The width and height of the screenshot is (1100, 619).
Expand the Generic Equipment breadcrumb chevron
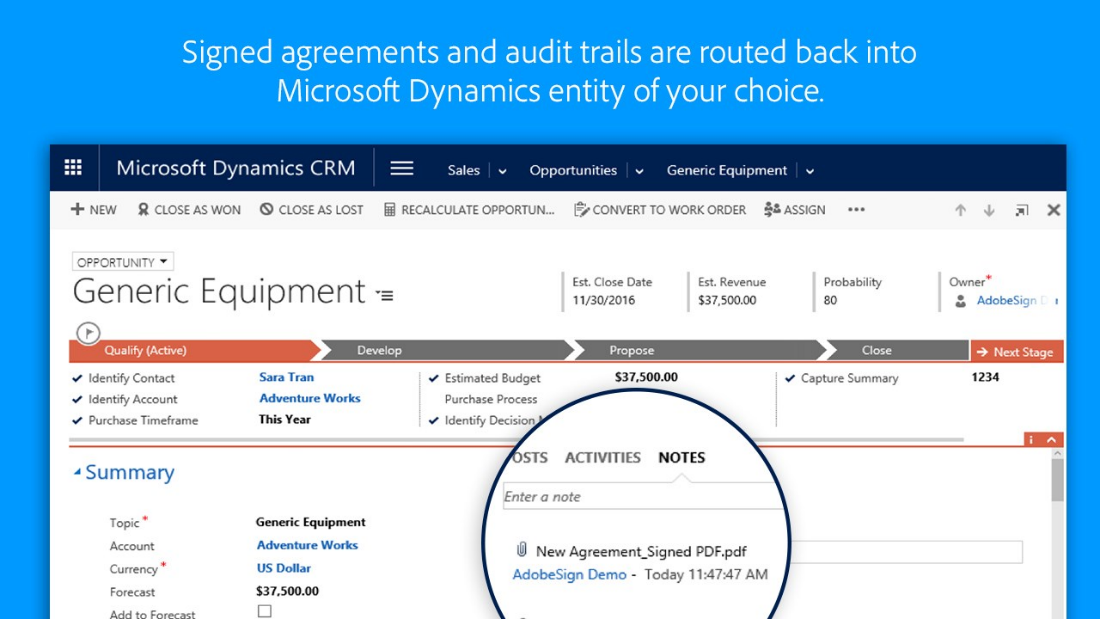pos(810,171)
